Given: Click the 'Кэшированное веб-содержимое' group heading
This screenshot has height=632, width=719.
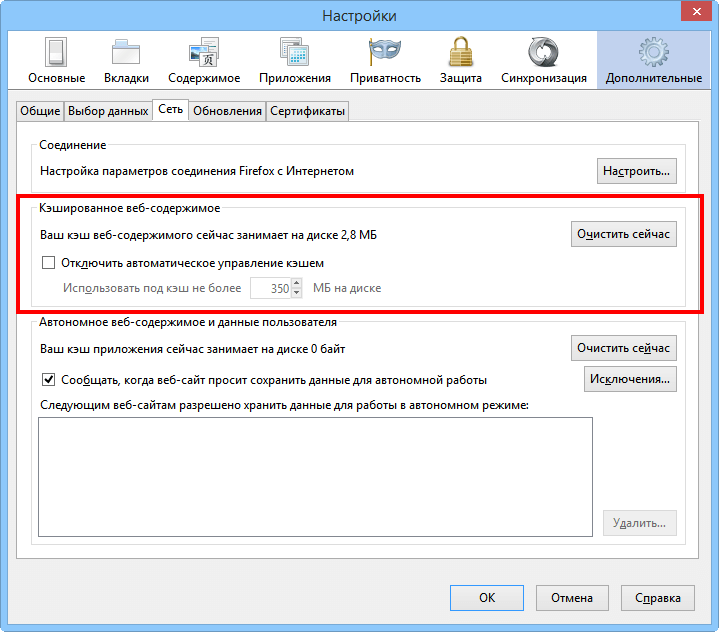Looking at the screenshot, I should (x=129, y=208).
